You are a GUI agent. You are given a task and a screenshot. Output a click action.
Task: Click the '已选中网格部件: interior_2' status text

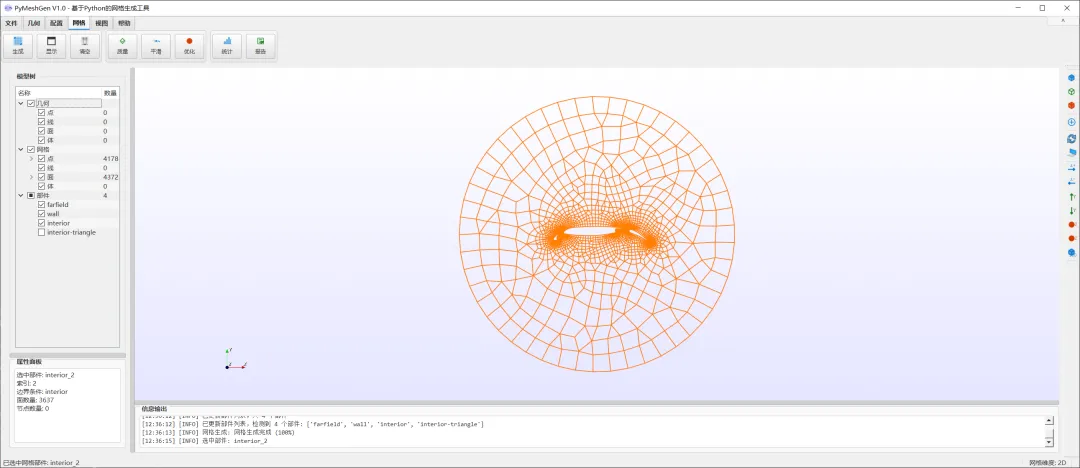[41, 463]
